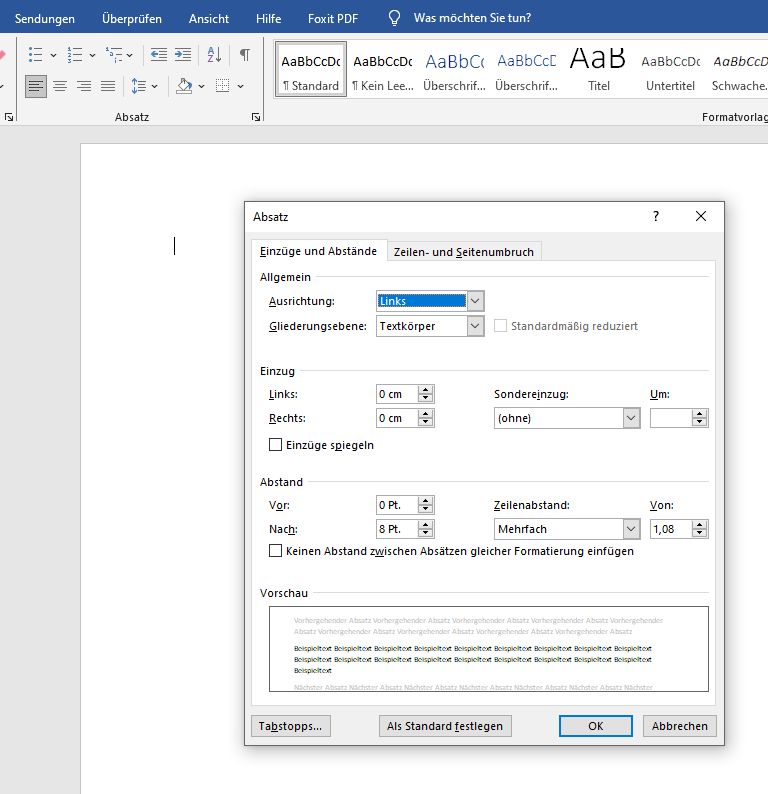
Task: Click the numbered list icon
Action: click(74, 55)
